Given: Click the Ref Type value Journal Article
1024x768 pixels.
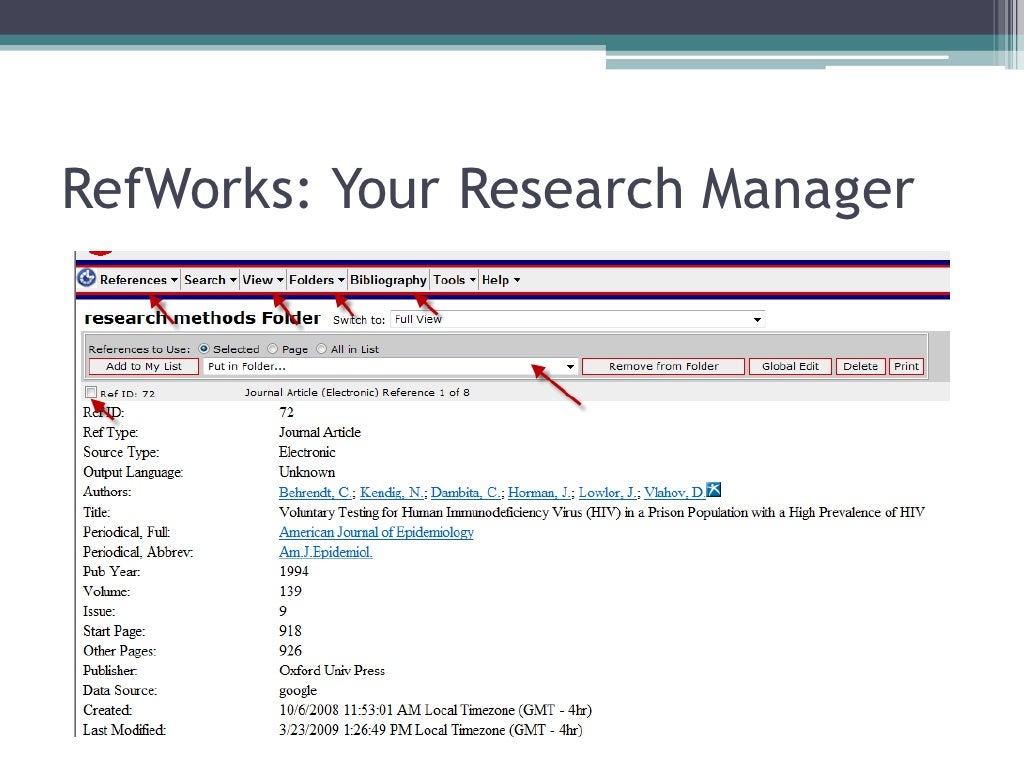Looking at the screenshot, I should [319, 432].
